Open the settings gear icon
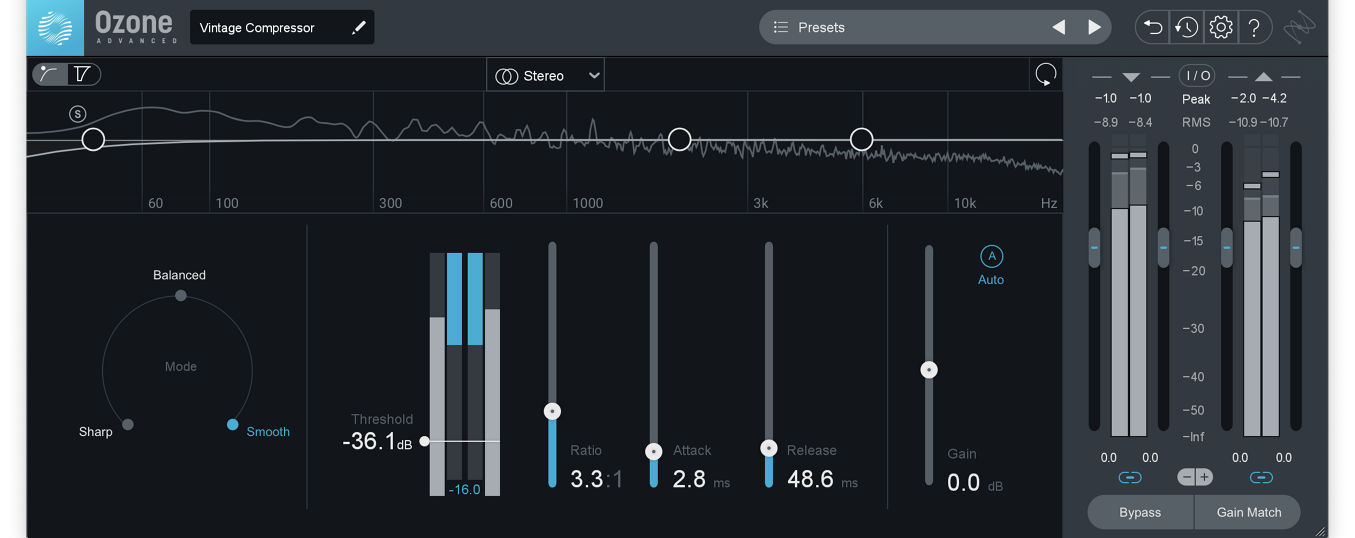This screenshot has width=1355, height=538. pyautogui.click(x=1220, y=28)
